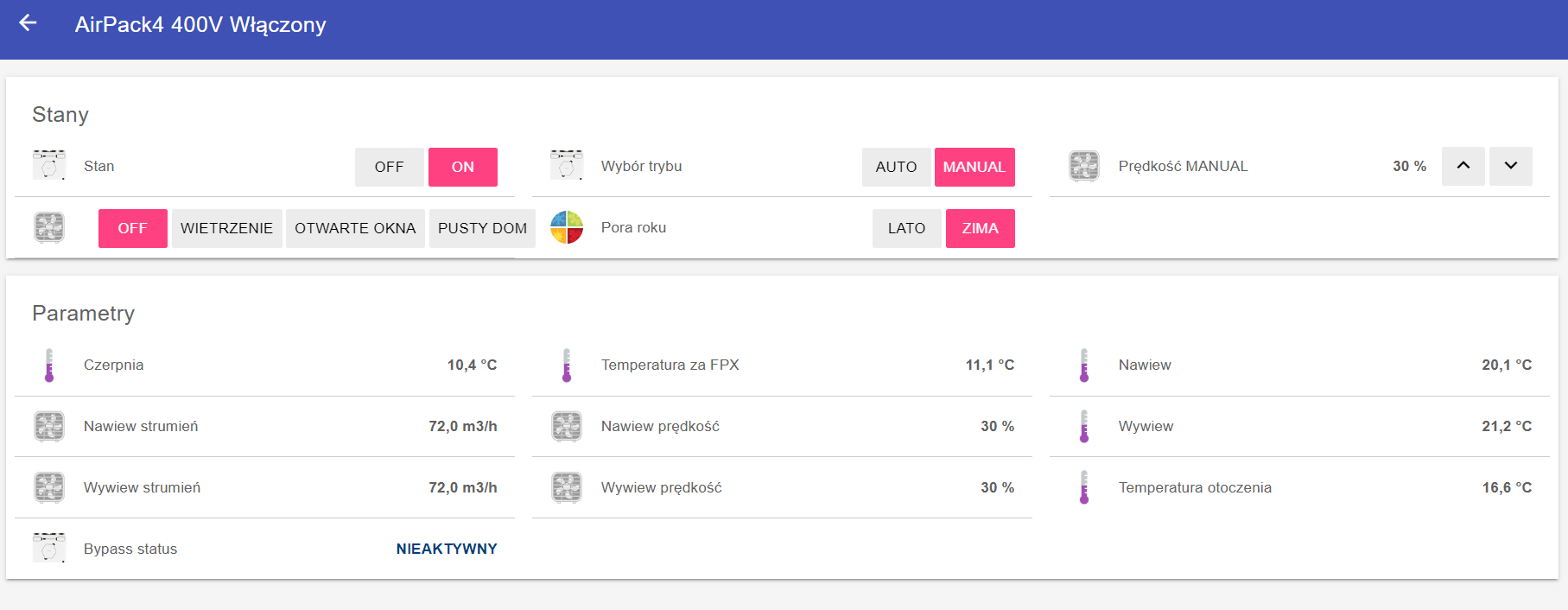Click the Temperatura za FPX thermometer icon
This screenshot has height=610, width=1568.
pyautogui.click(x=567, y=365)
